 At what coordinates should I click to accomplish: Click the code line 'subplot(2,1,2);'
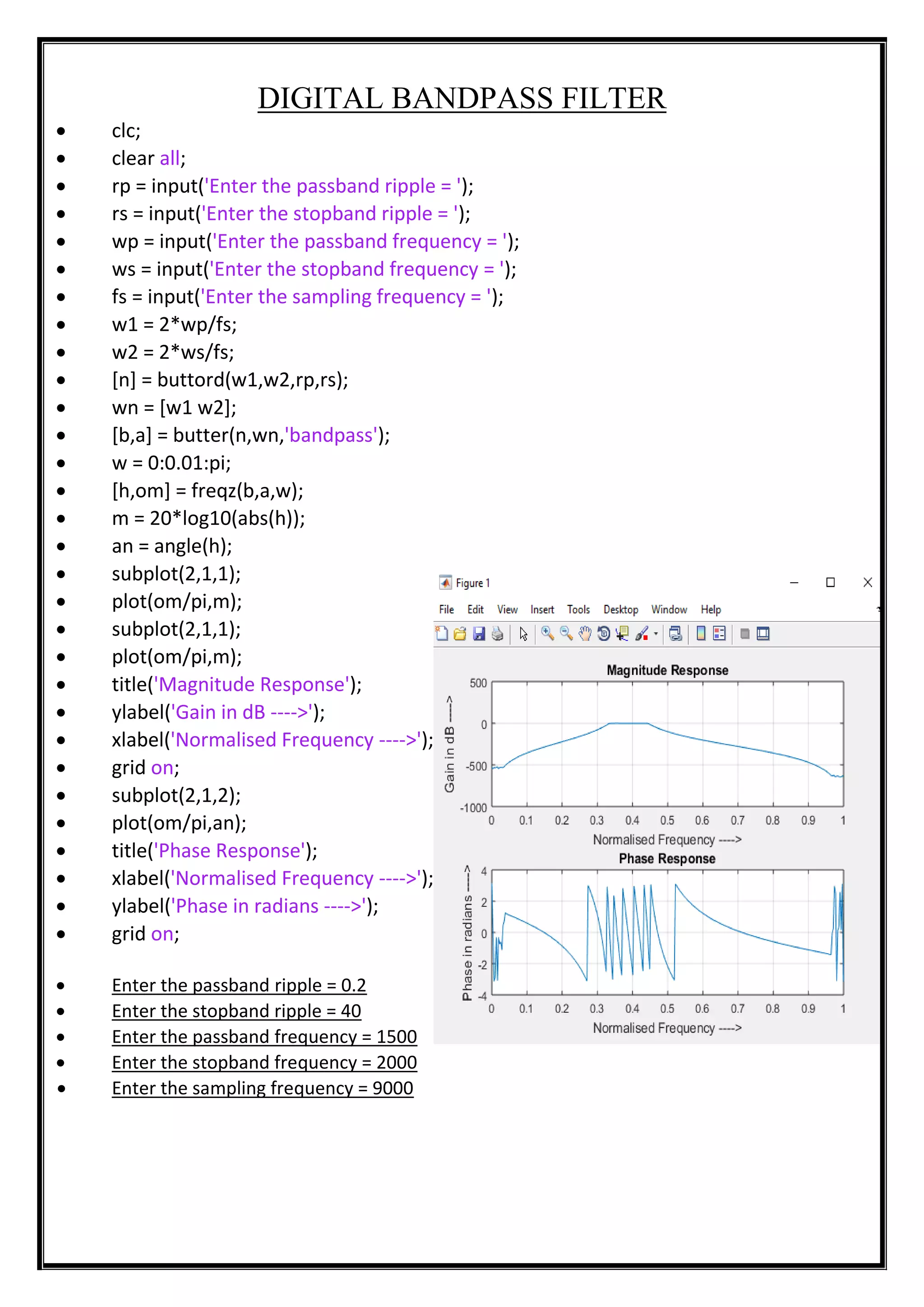(176, 795)
